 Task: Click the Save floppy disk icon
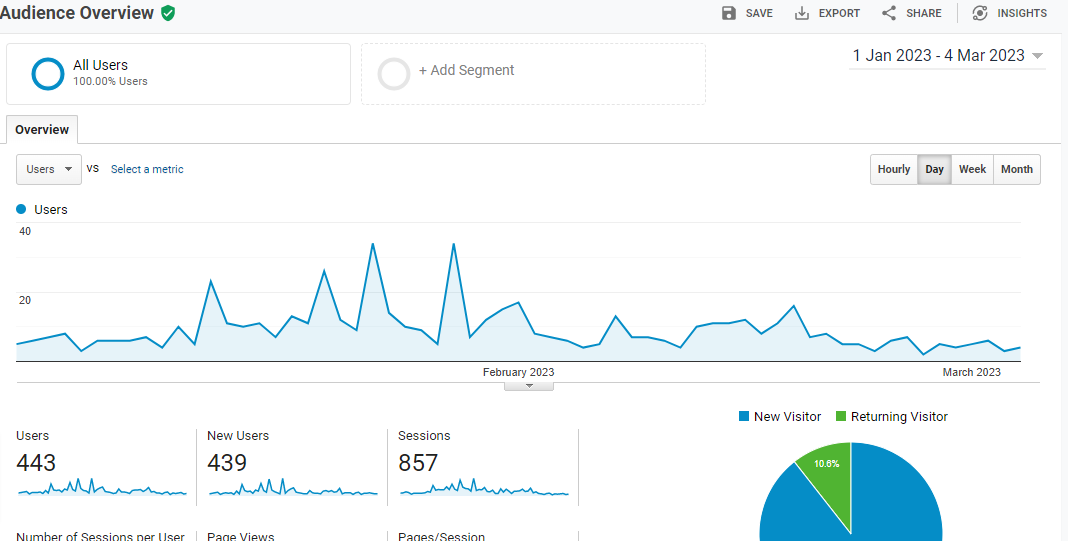click(x=729, y=13)
